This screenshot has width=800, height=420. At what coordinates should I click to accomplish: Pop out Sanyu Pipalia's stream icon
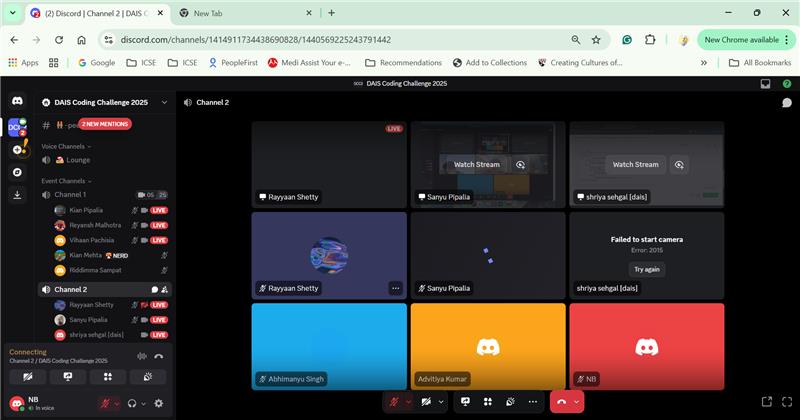(520, 165)
